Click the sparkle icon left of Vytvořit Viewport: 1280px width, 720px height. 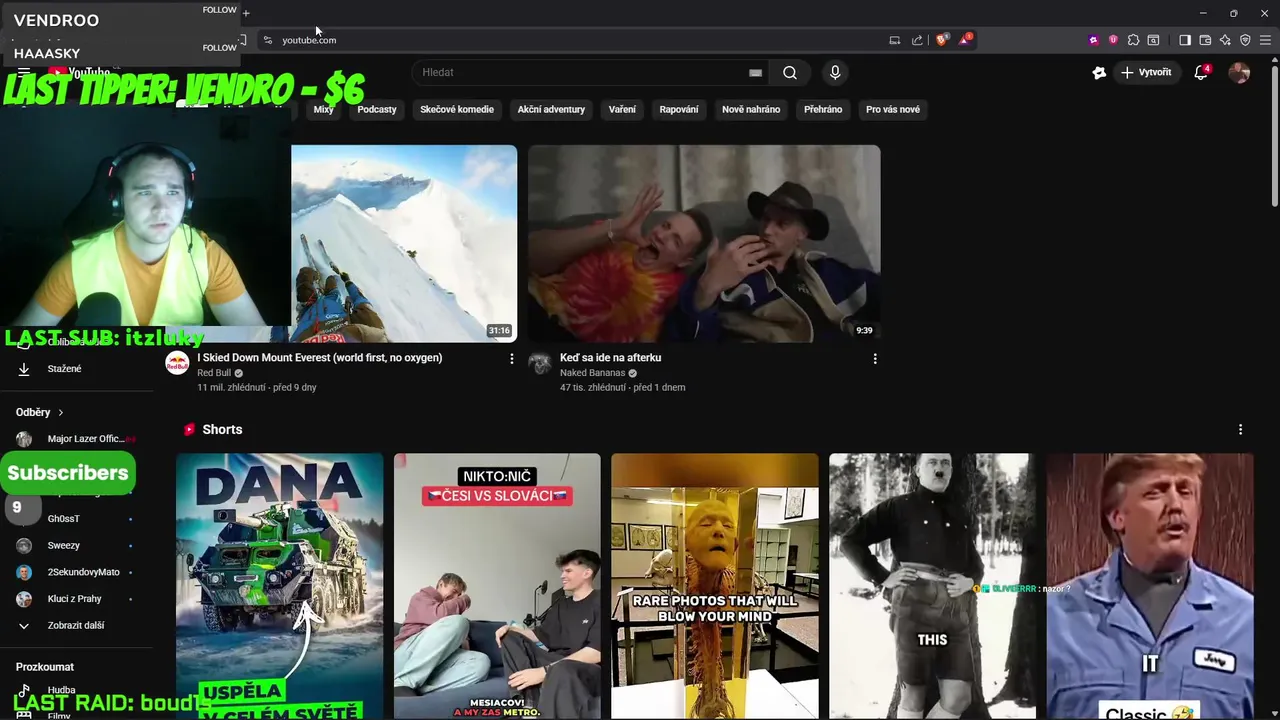tap(1099, 72)
